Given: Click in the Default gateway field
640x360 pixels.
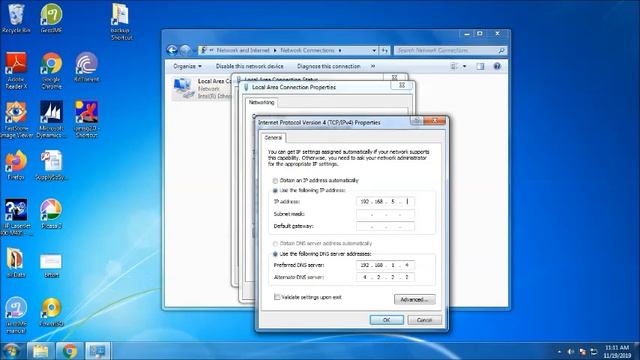Looking at the screenshot, I should click(x=385, y=226).
